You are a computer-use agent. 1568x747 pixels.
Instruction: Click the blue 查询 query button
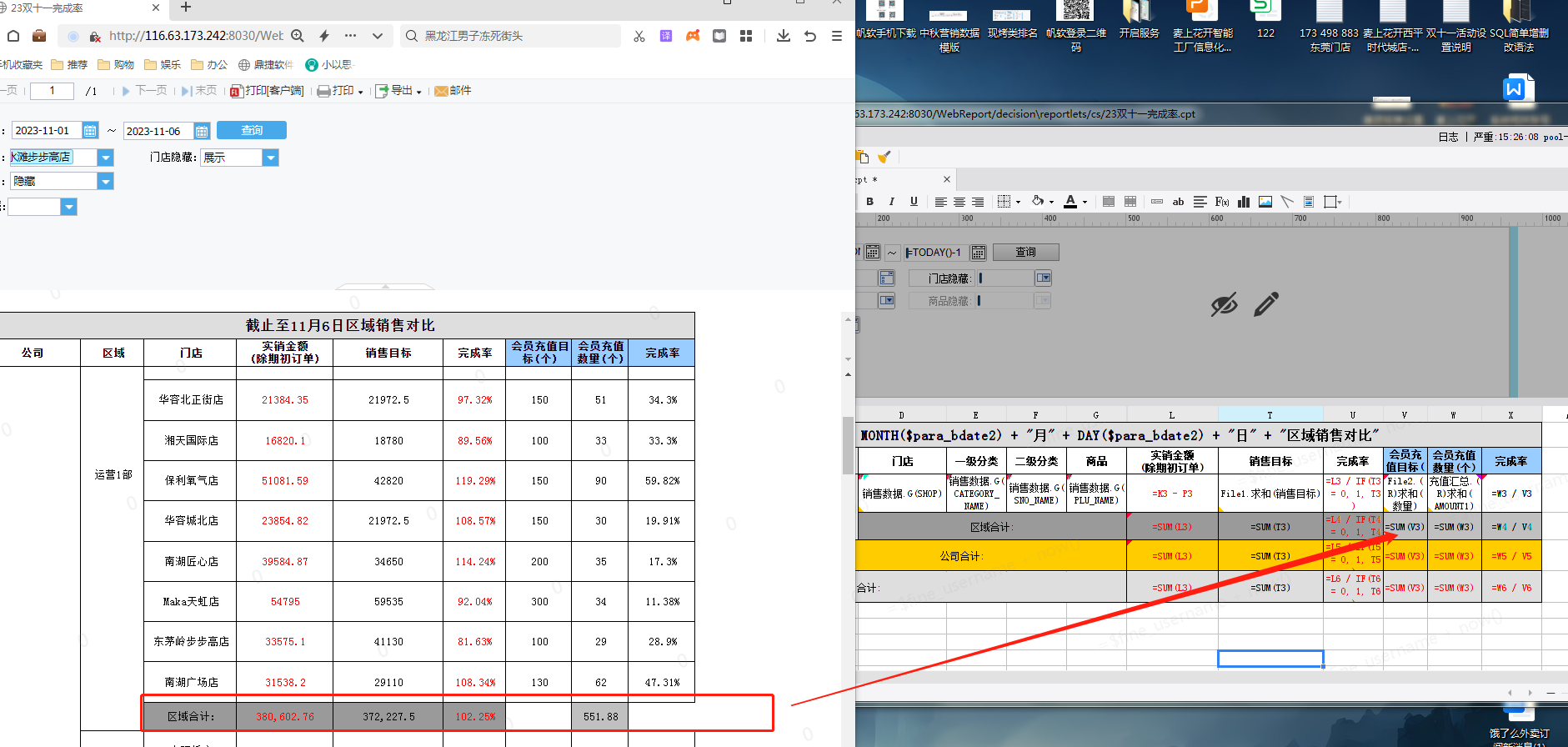click(x=252, y=130)
